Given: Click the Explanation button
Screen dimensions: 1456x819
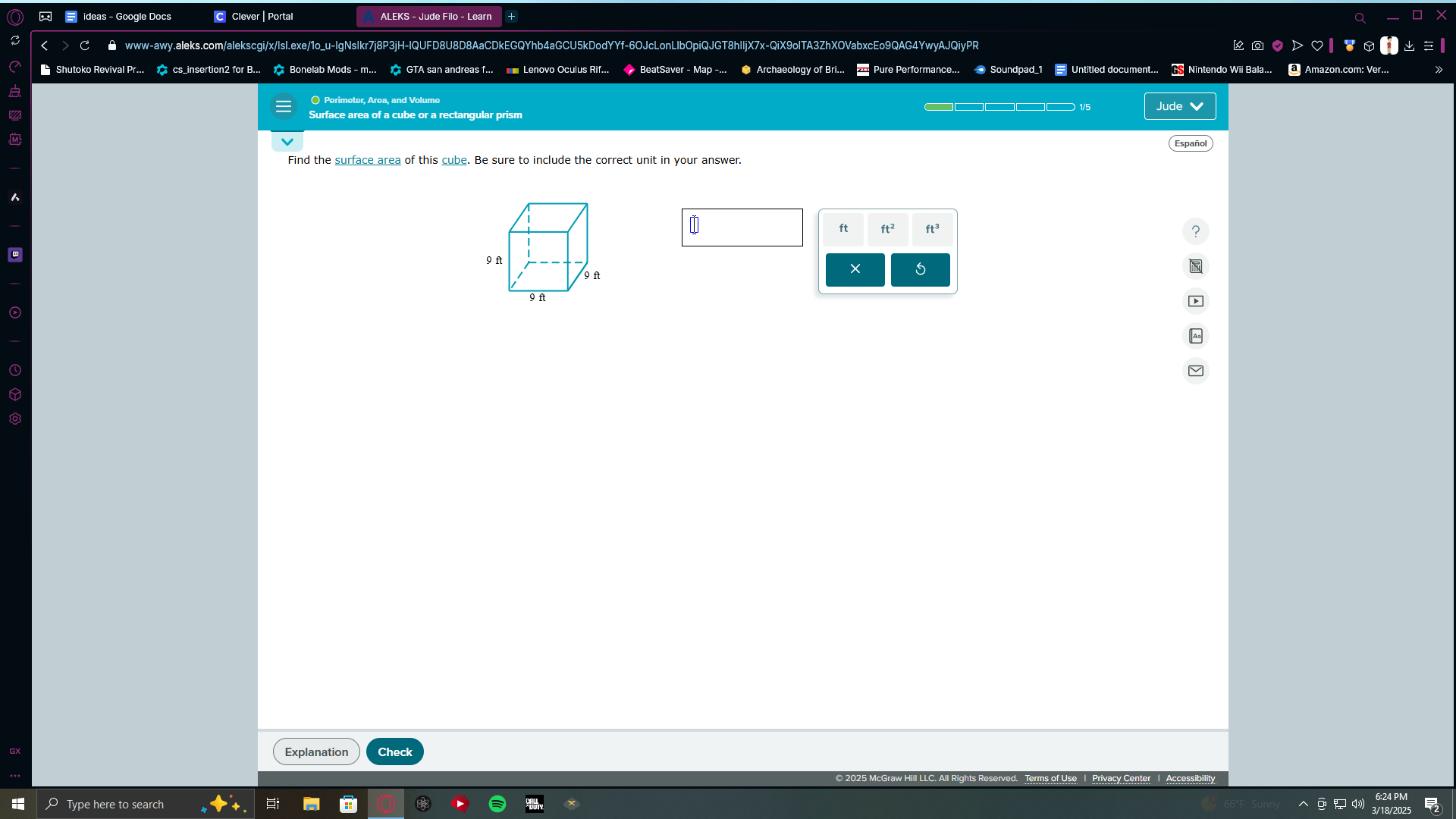Looking at the screenshot, I should point(316,752).
